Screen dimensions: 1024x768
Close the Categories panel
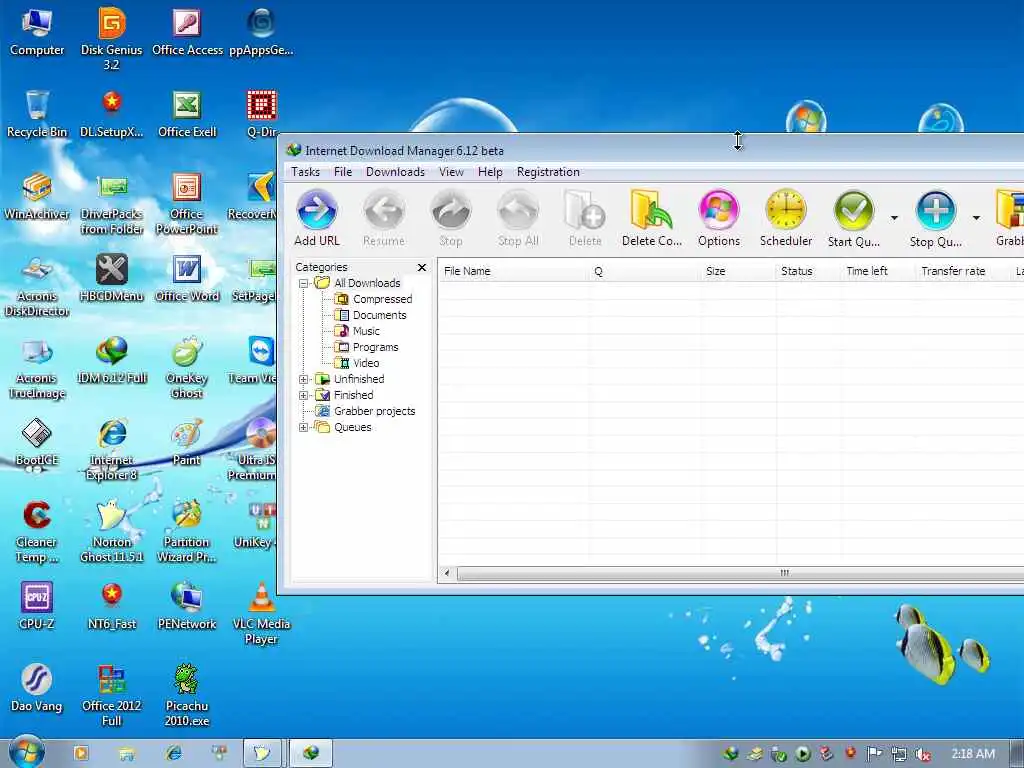pos(422,267)
